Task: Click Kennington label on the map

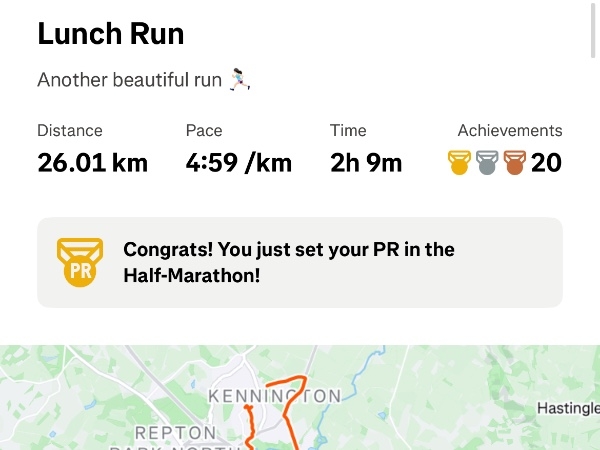Action: click(x=274, y=396)
